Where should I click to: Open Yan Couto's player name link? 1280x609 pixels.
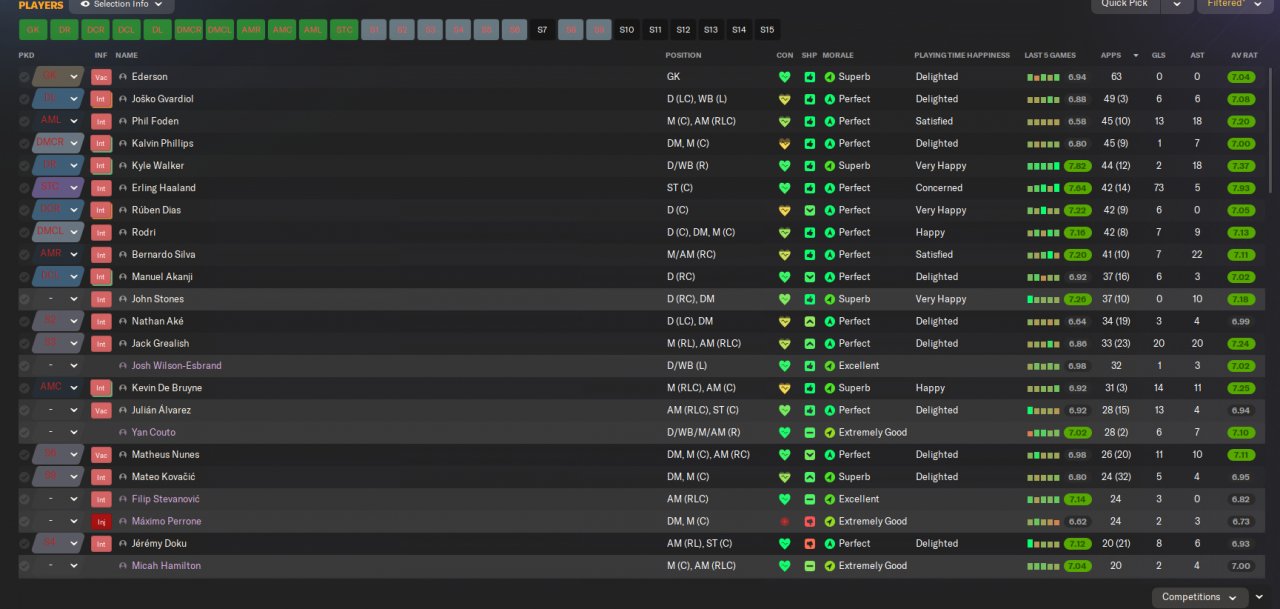coord(154,433)
